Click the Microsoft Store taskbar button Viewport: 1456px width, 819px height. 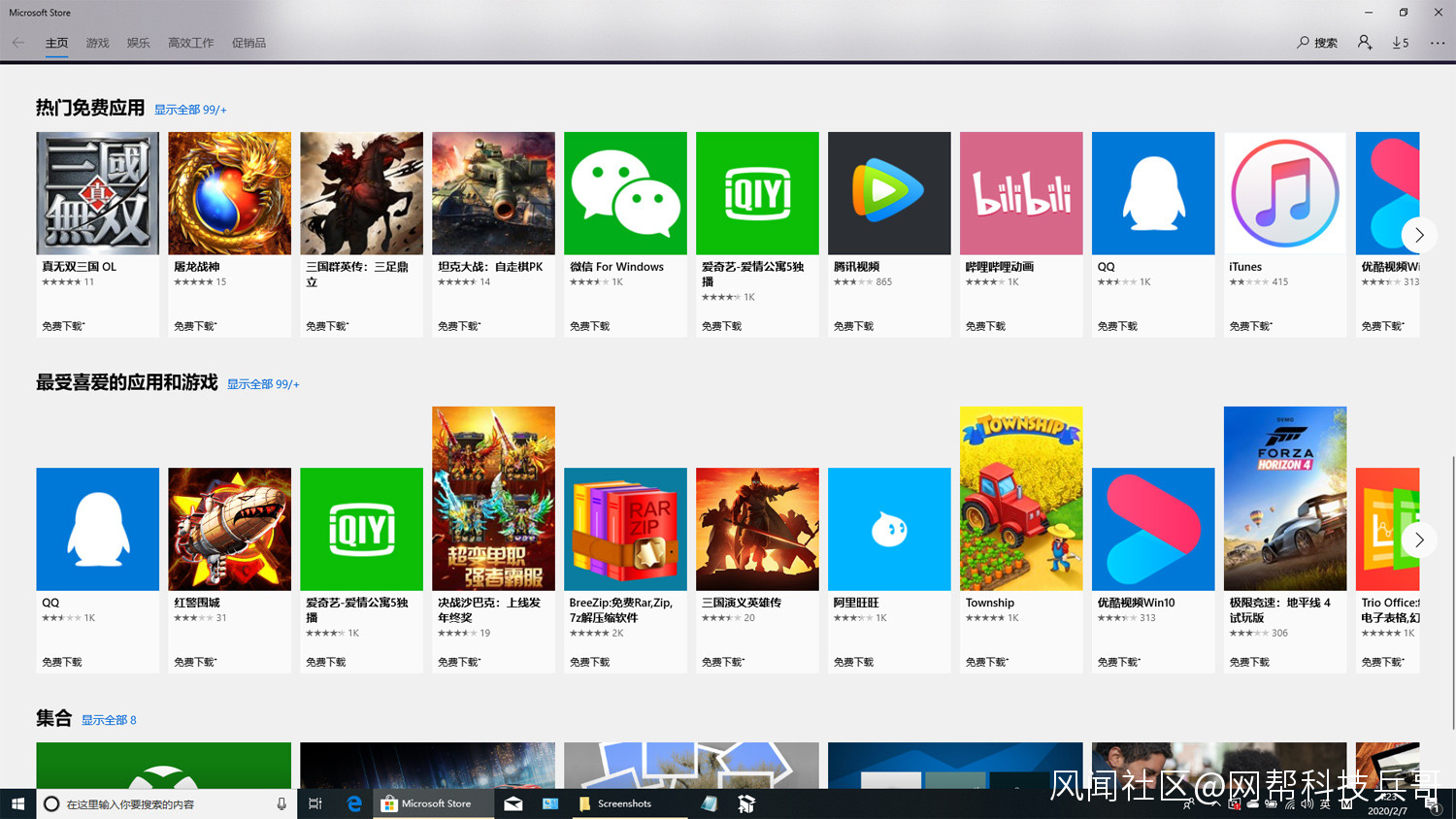coord(432,803)
